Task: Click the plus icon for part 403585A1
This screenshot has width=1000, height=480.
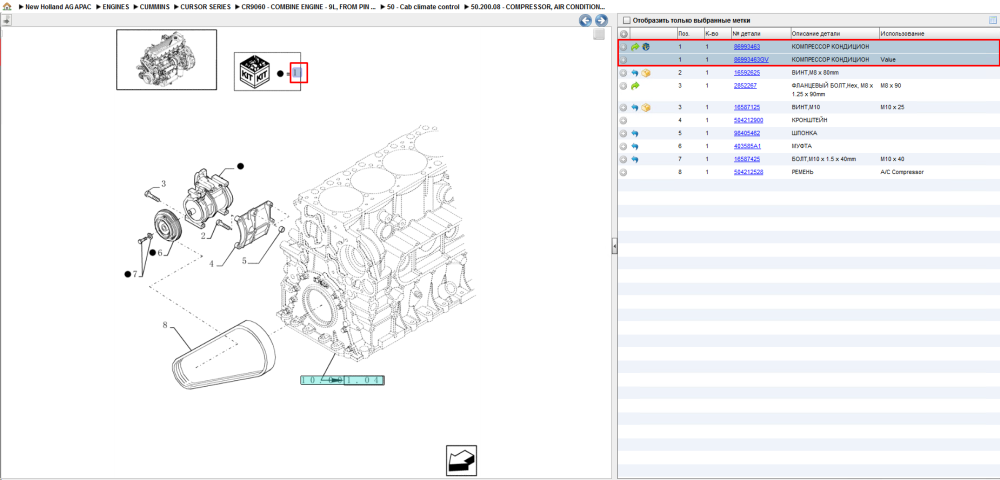Action: tap(624, 146)
